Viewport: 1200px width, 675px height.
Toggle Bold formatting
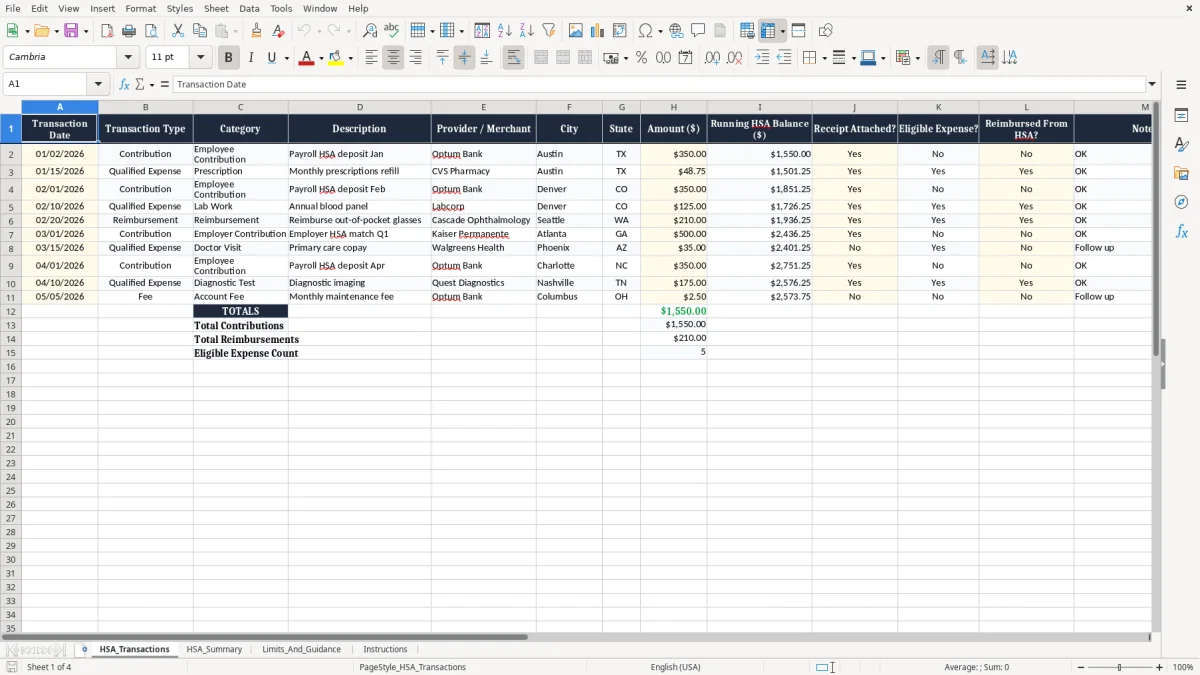click(229, 58)
